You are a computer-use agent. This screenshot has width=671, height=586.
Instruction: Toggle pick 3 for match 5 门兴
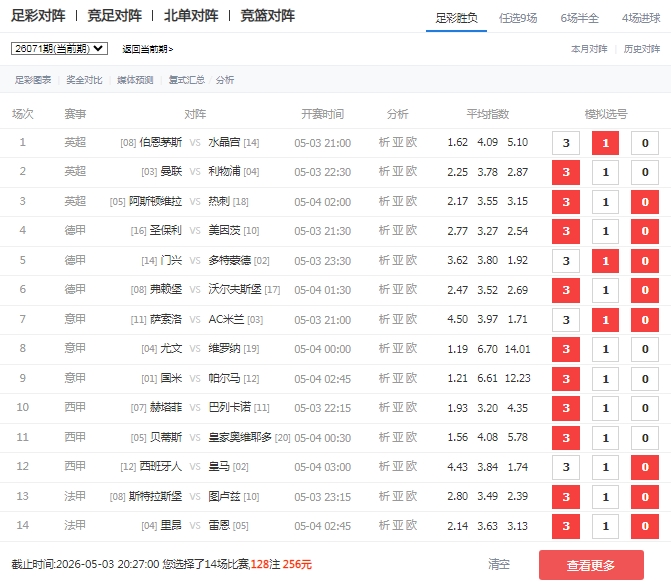point(566,261)
